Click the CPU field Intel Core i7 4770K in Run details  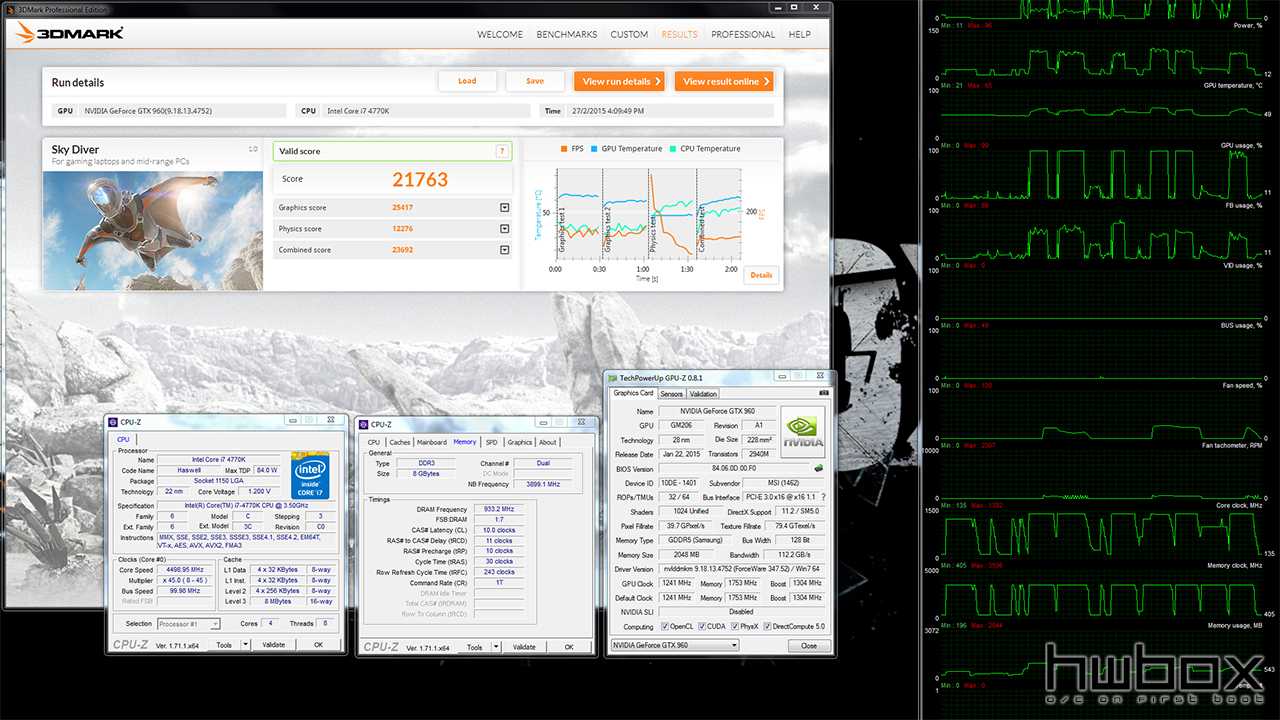click(426, 111)
